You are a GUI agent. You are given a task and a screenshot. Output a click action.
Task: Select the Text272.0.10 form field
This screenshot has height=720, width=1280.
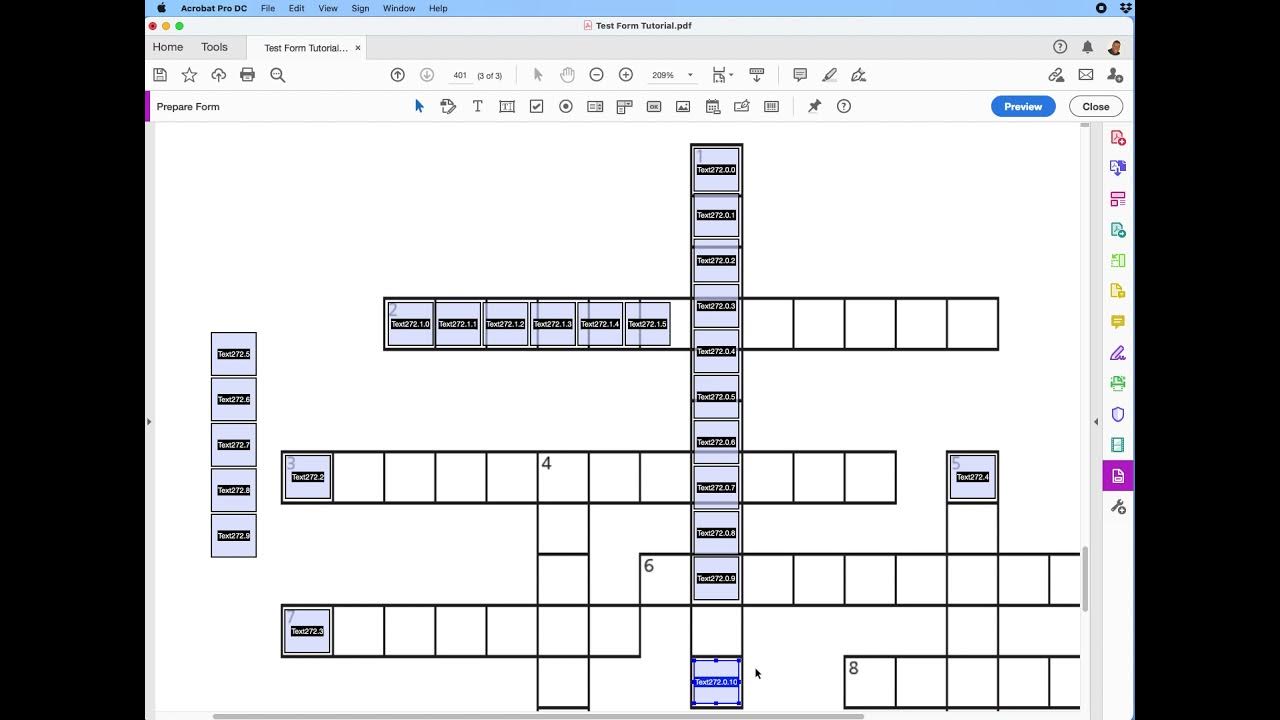[716, 682]
